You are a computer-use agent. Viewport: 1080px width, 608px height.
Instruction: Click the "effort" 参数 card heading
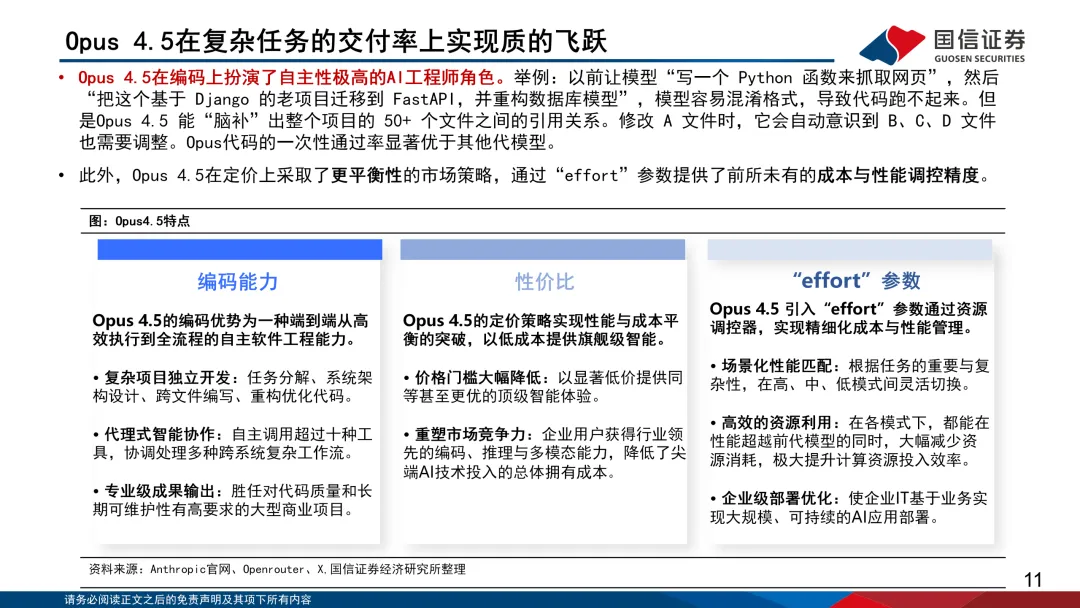click(x=856, y=280)
